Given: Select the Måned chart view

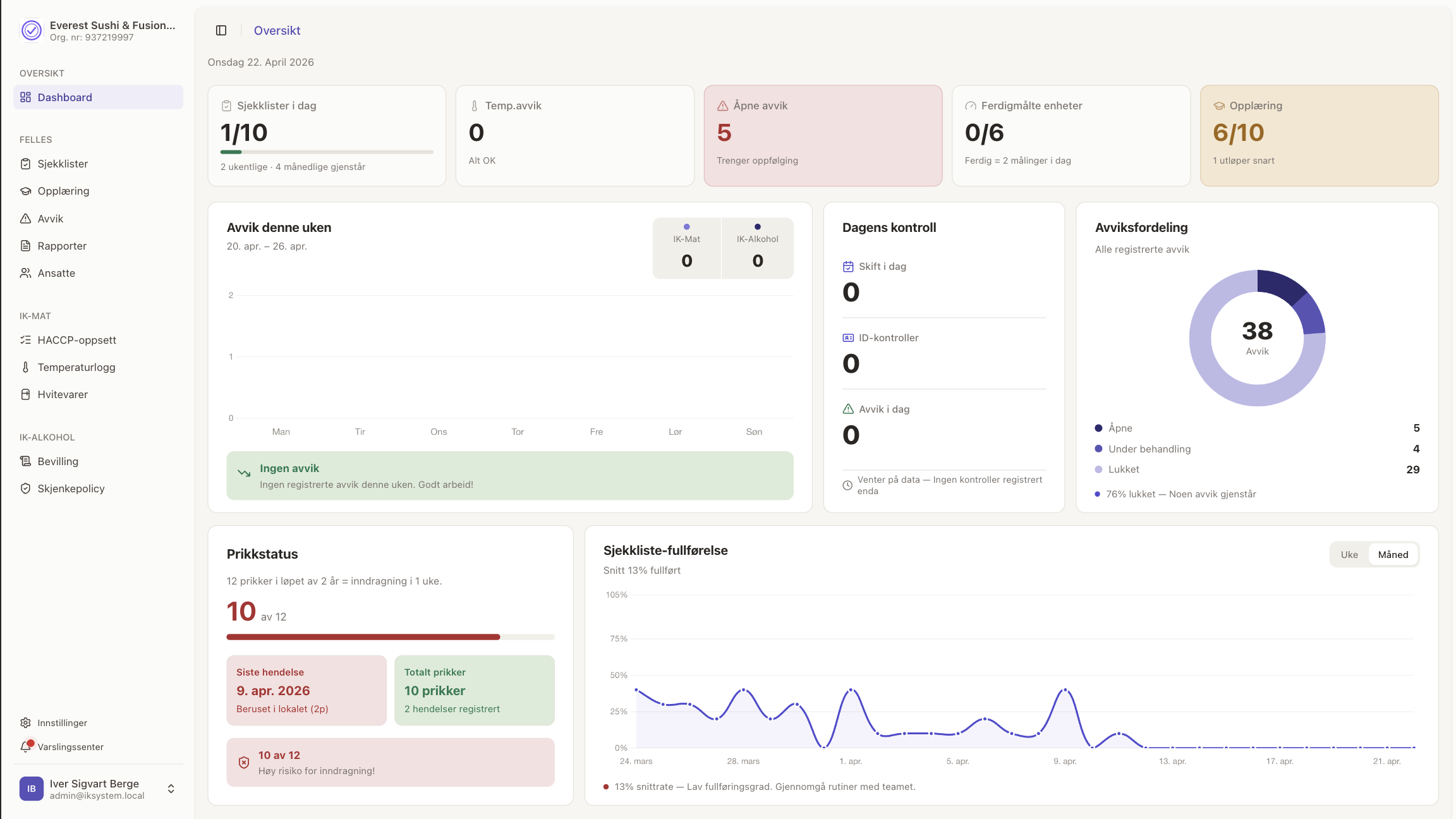Looking at the screenshot, I should [x=1393, y=554].
